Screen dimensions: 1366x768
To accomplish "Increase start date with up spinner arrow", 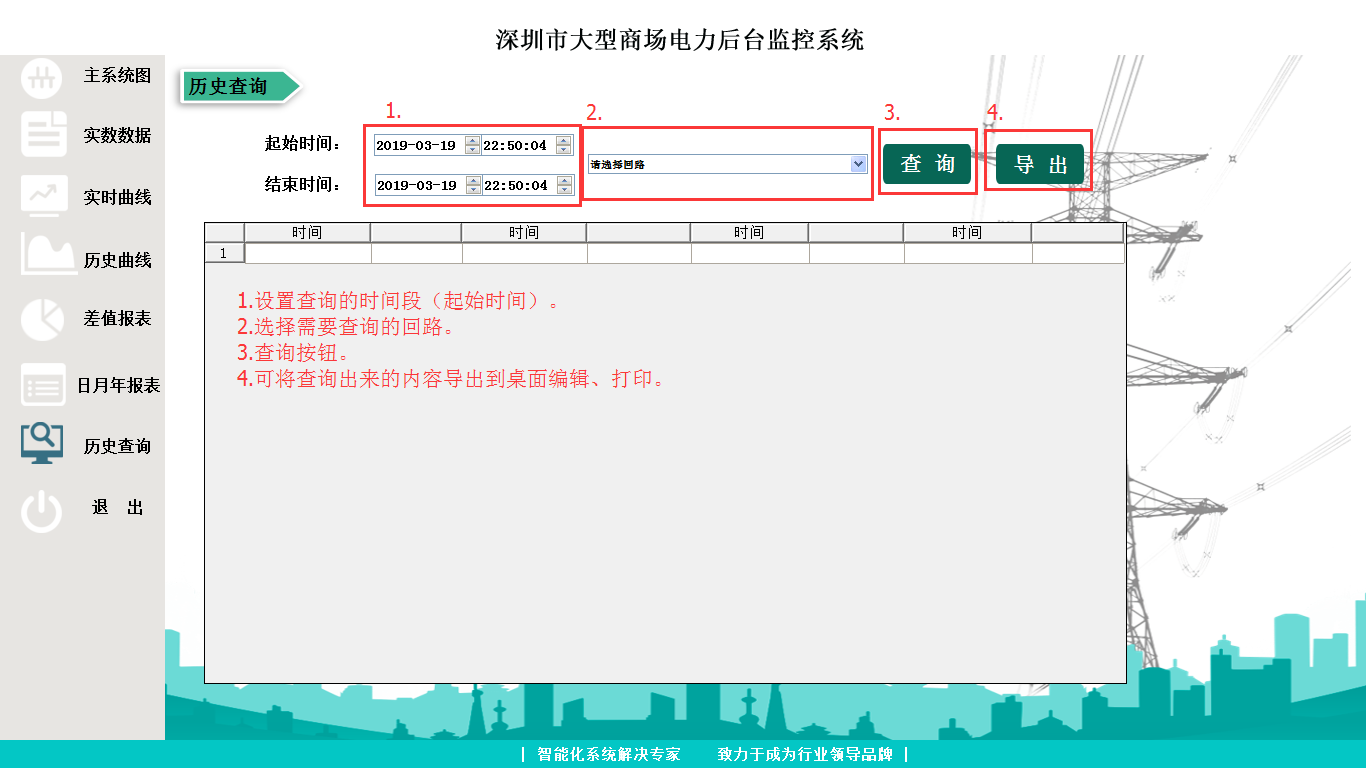I will tap(473, 141).
